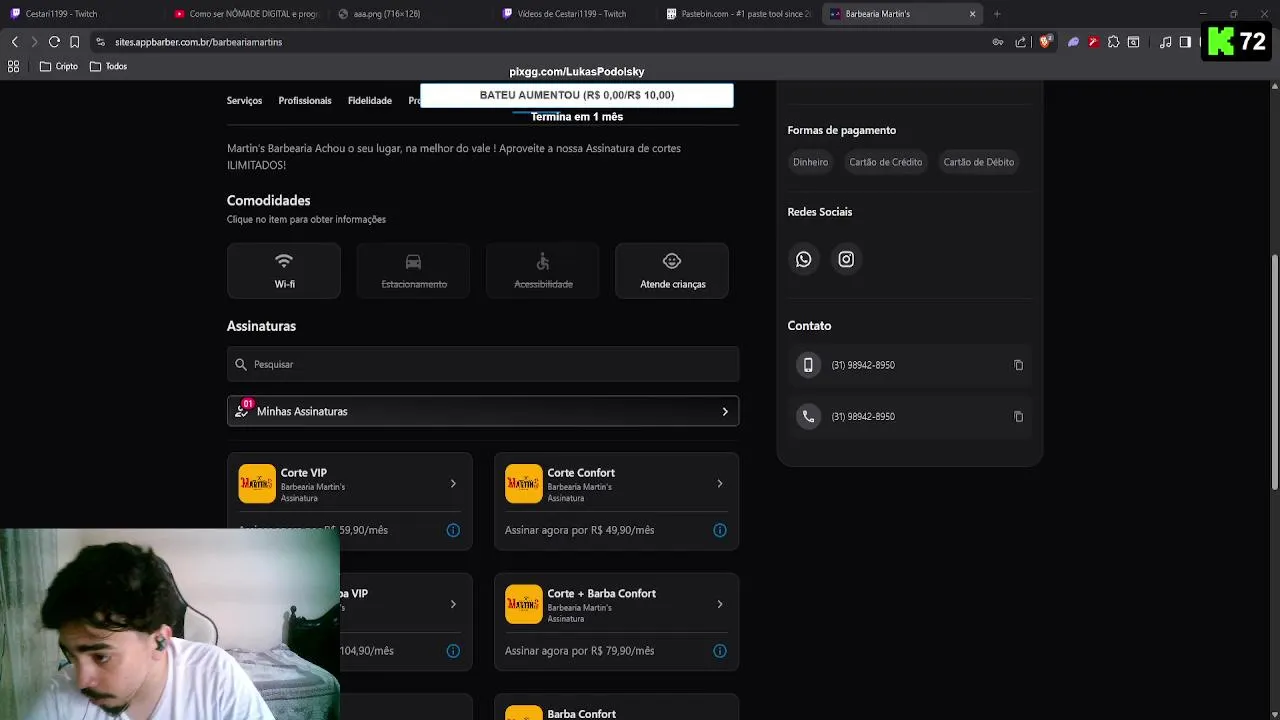Click the Corte VIP plan logo

[257, 484]
